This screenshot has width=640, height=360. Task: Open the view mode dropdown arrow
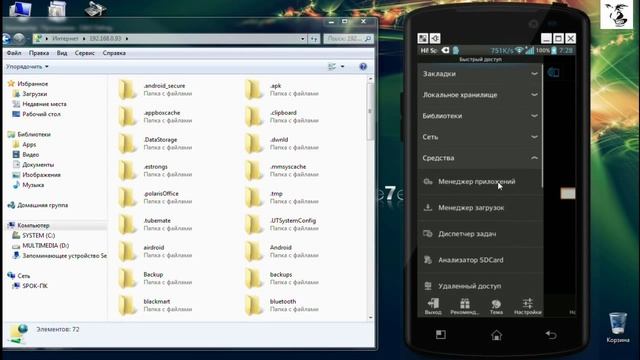click(x=342, y=67)
